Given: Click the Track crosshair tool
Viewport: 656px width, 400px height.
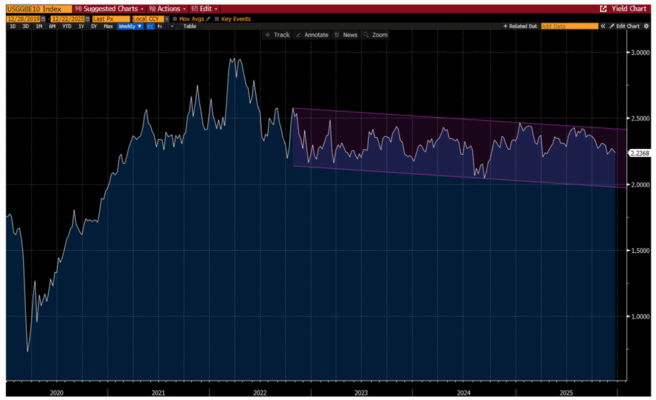Looking at the screenshot, I should pos(278,35).
